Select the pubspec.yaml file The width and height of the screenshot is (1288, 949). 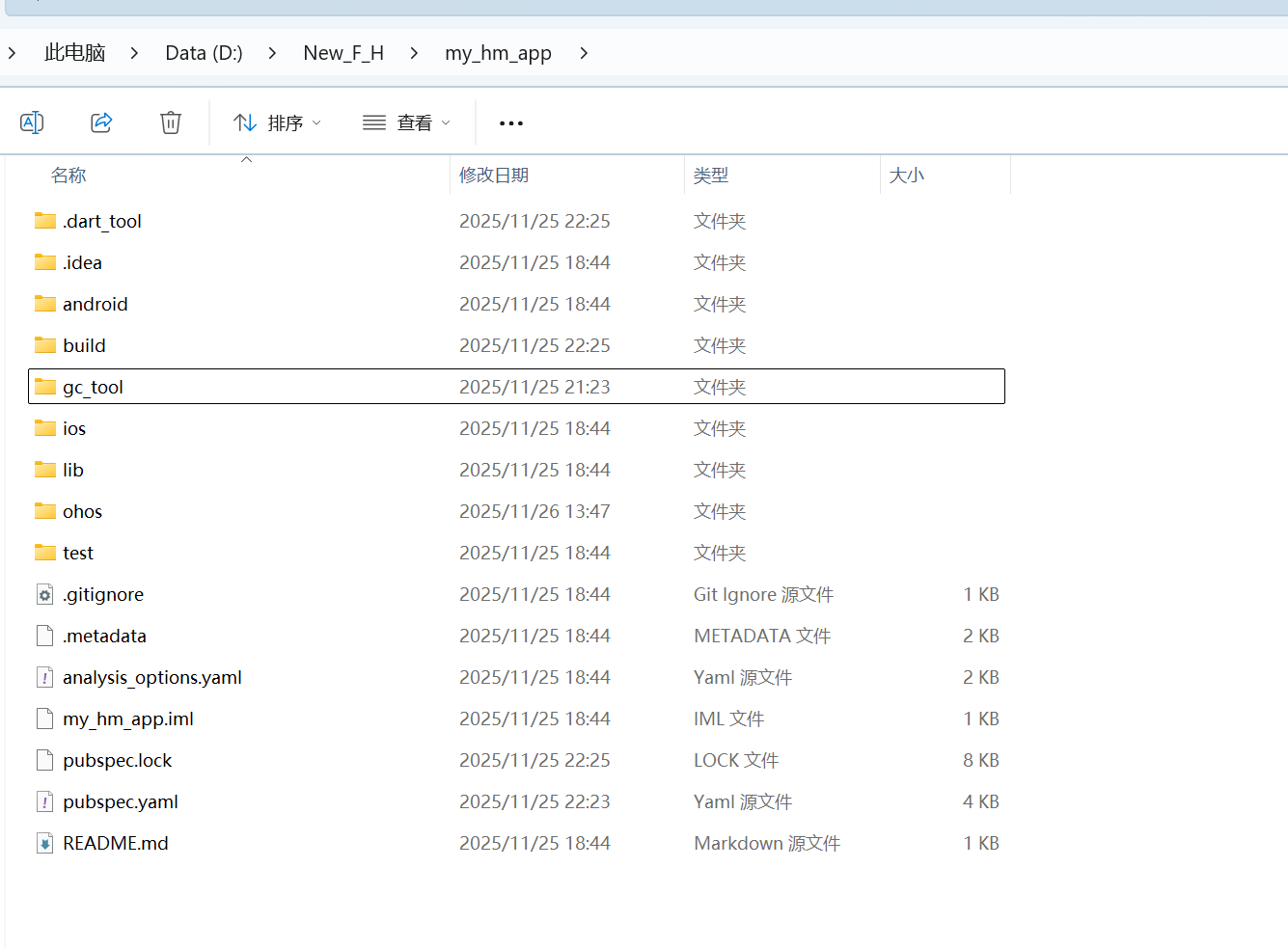120,801
